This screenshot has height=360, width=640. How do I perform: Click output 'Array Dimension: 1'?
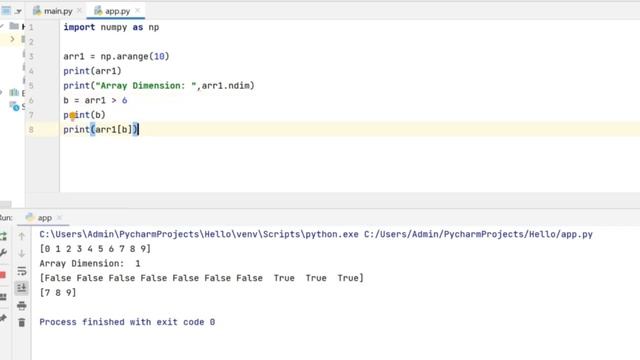tap(90, 263)
